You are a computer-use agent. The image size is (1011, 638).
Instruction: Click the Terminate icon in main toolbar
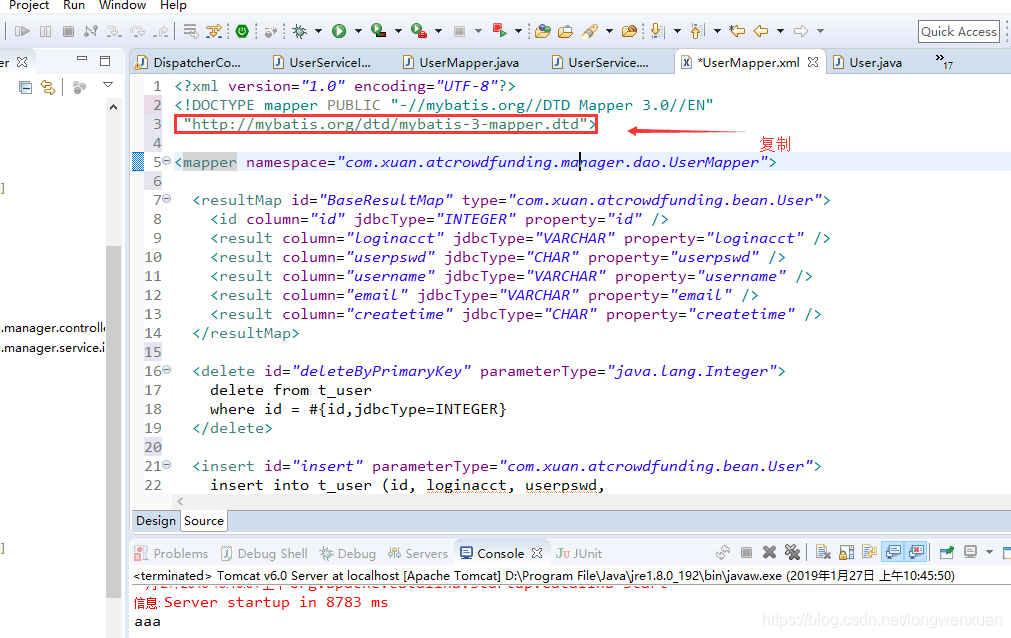click(68, 31)
